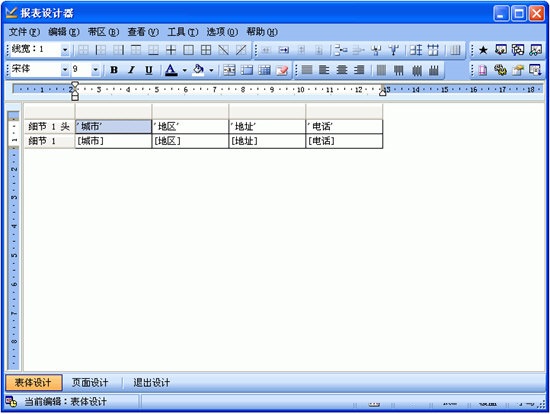550x414 pixels.
Task: Click the bottom vertical alignment icon
Action: [434, 70]
